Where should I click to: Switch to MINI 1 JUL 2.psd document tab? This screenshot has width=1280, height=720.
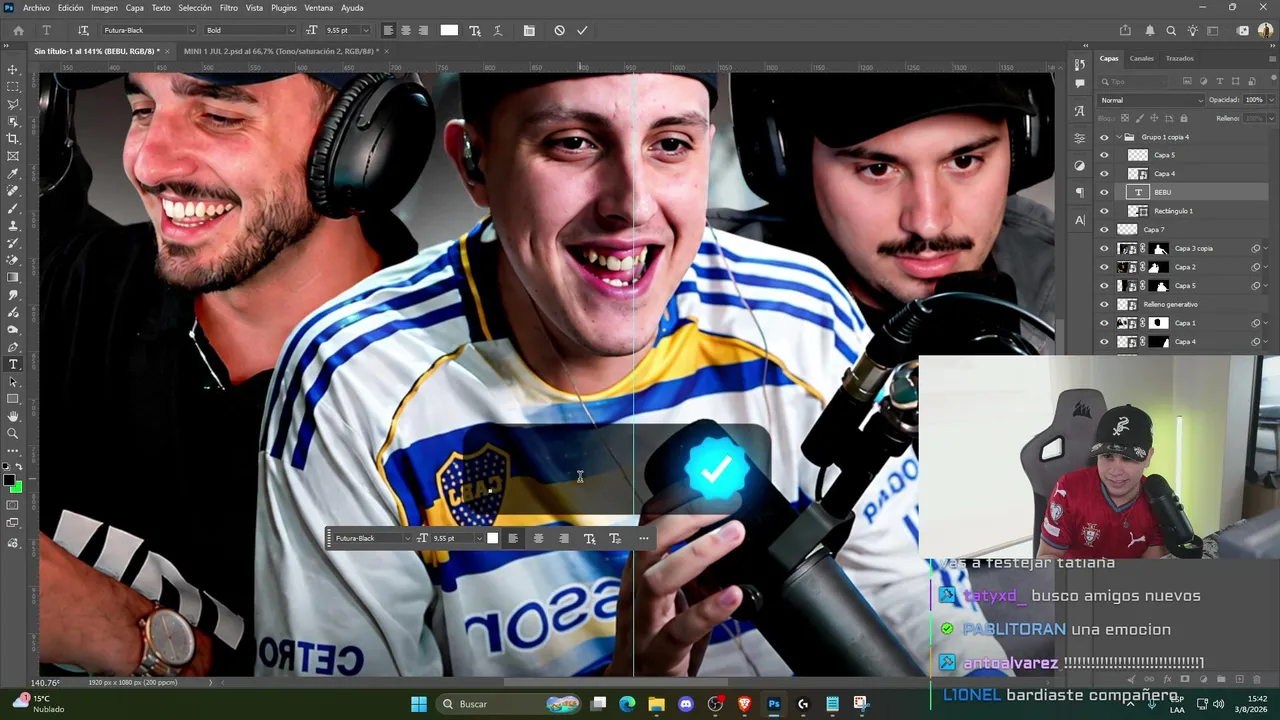(280, 51)
